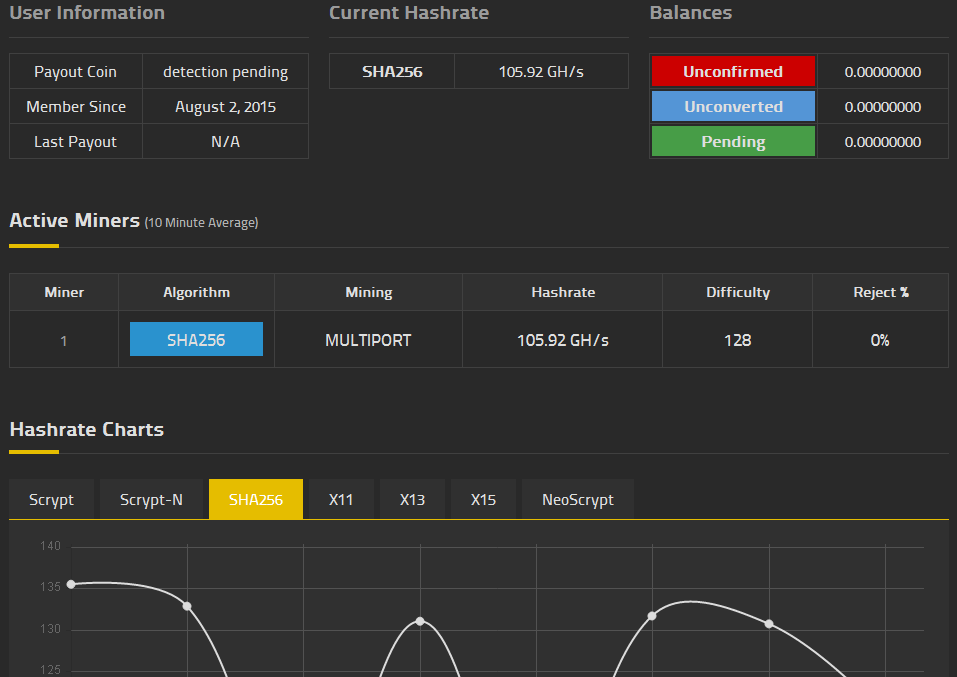Click the Active Miners heading
Screen dimensions: 957x677
[74, 220]
